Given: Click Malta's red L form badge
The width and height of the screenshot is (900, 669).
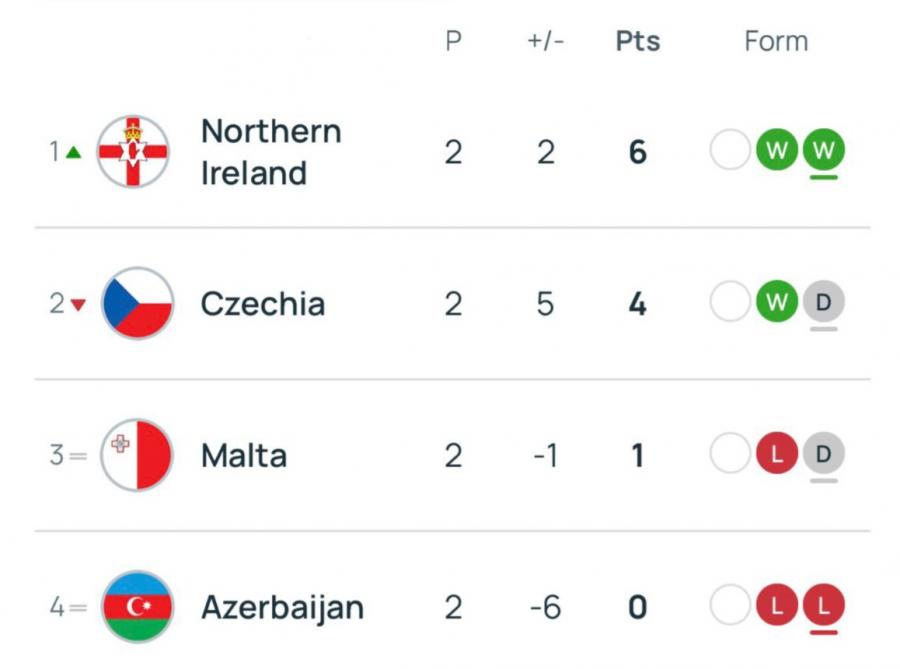Looking at the screenshot, I should point(777,455).
